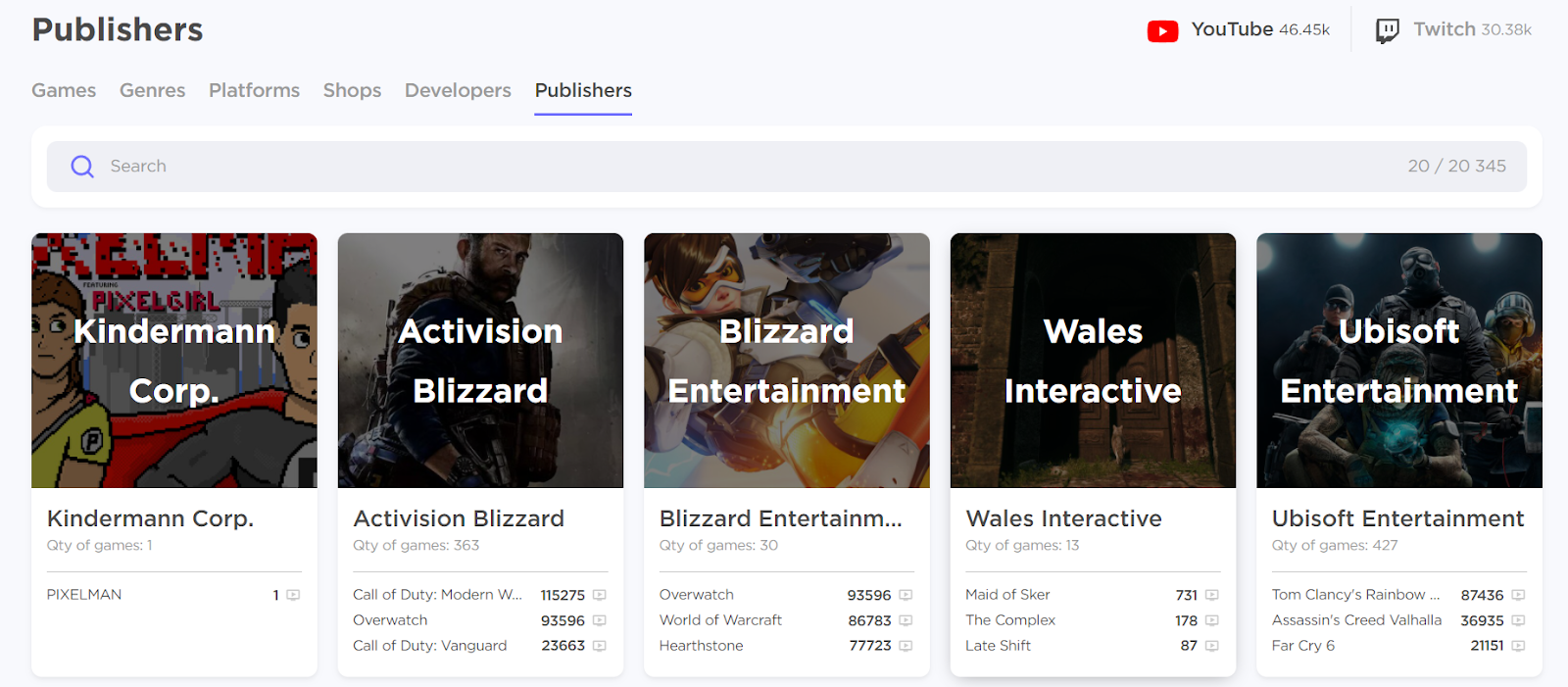Select the Publishers tab
The height and width of the screenshot is (687, 1568).
(x=583, y=90)
